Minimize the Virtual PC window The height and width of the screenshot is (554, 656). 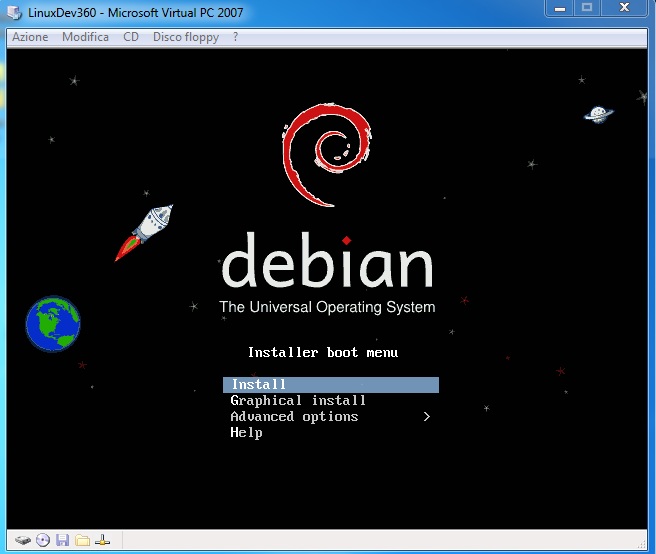click(x=560, y=8)
